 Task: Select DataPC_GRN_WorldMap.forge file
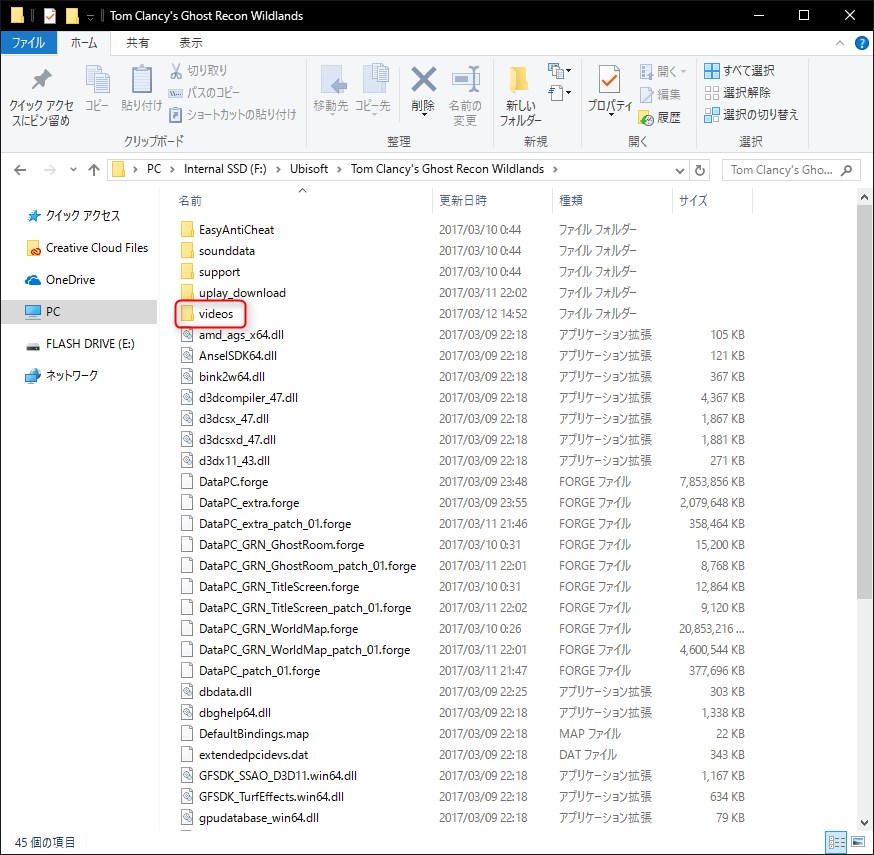(x=269, y=629)
